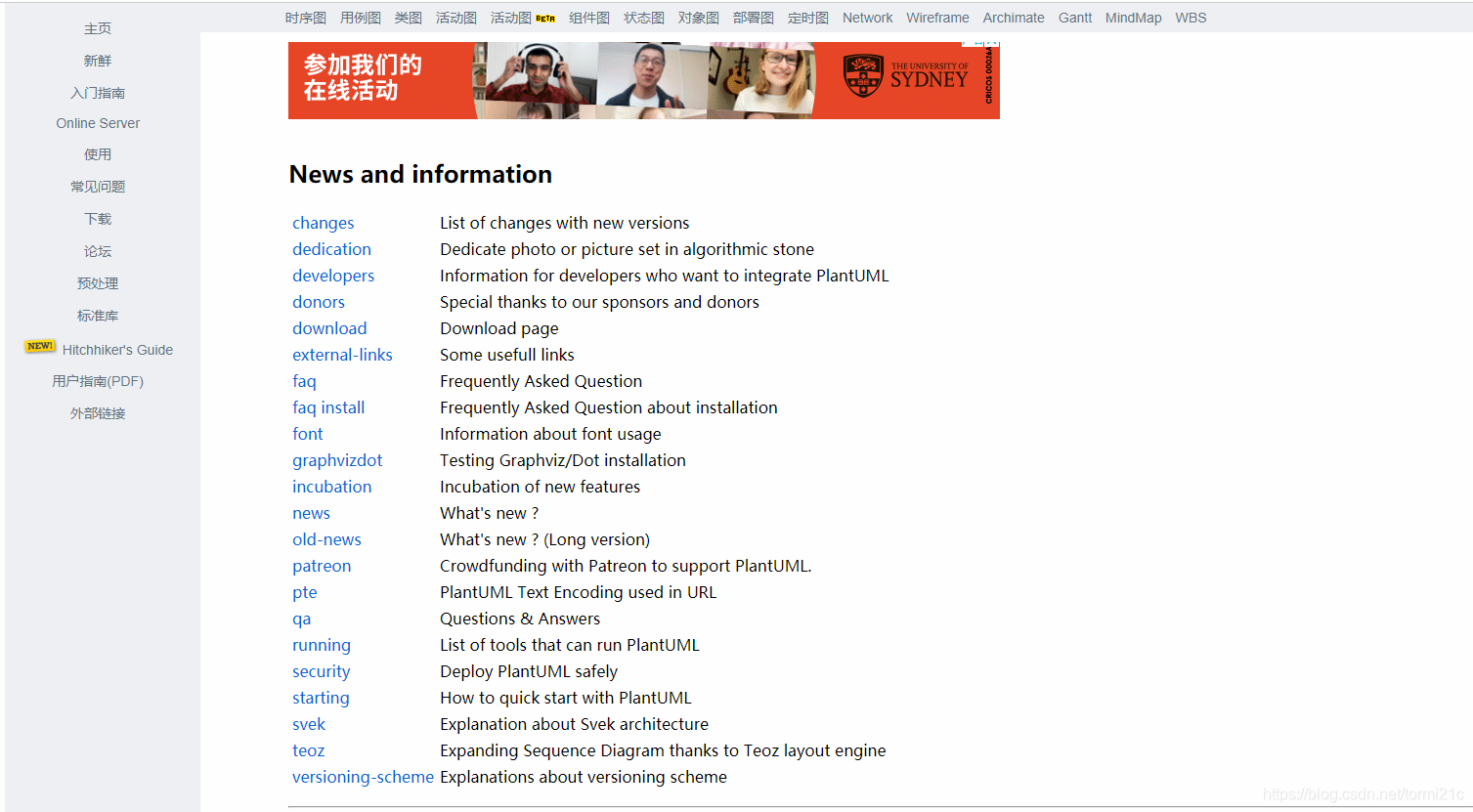The image size is (1473, 812).
Task: Follow the patreon link
Action: point(322,566)
